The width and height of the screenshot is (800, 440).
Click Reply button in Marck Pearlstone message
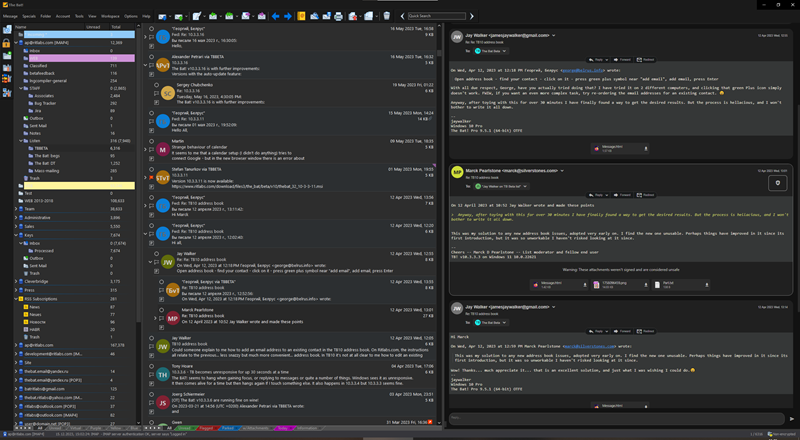[x=596, y=195]
